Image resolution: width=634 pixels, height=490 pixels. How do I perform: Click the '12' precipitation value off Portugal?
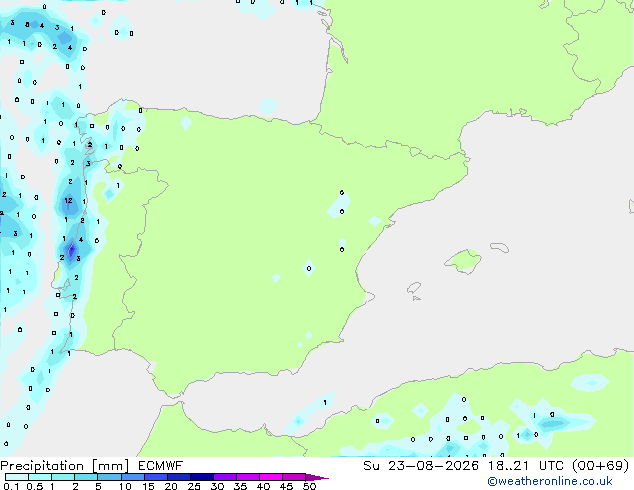[68, 201]
